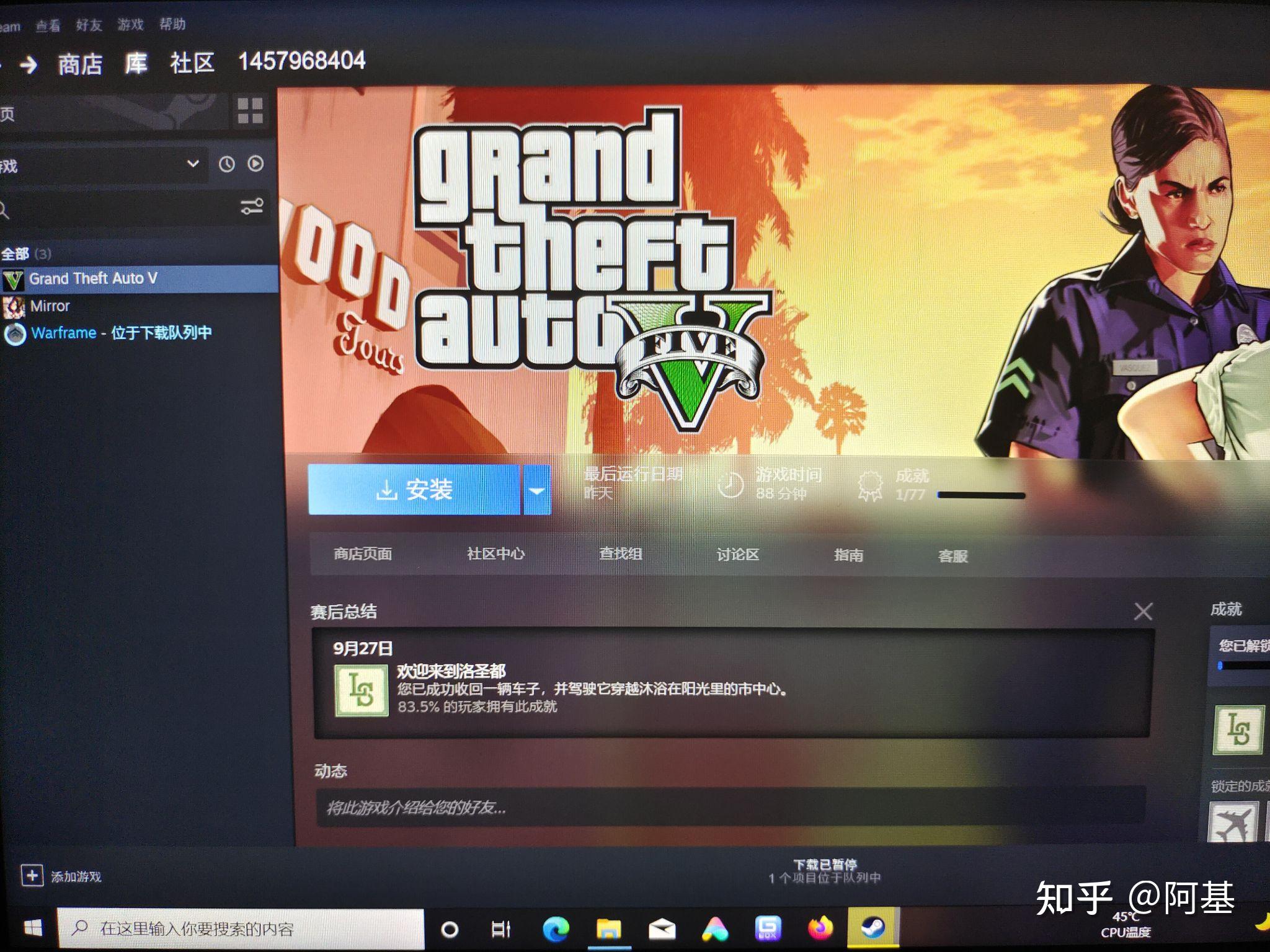This screenshot has height=952, width=1270.
Task: Click the plus icon beside 添加游戏
Action: click(32, 876)
